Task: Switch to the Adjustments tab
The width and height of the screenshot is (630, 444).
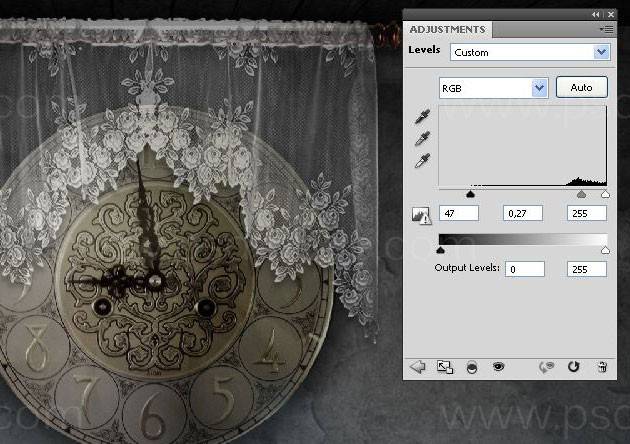Action: (447, 30)
